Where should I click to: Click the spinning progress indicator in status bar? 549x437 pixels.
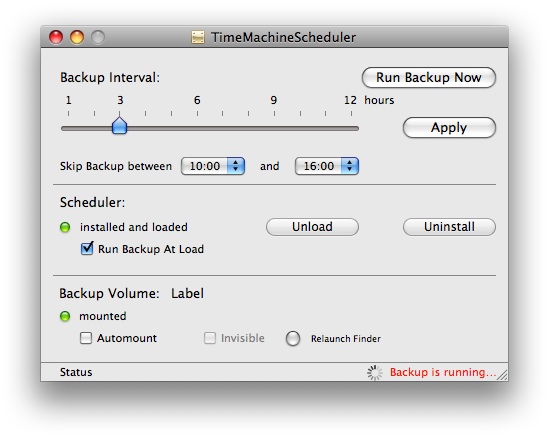375,373
